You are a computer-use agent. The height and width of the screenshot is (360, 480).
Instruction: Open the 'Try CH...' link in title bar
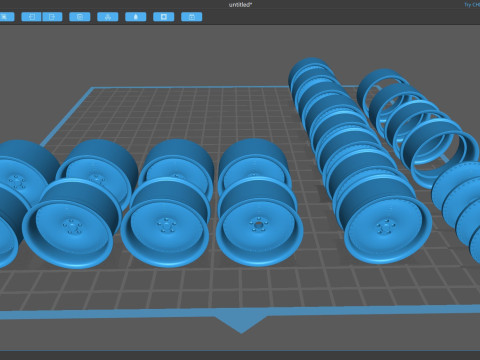472,5
